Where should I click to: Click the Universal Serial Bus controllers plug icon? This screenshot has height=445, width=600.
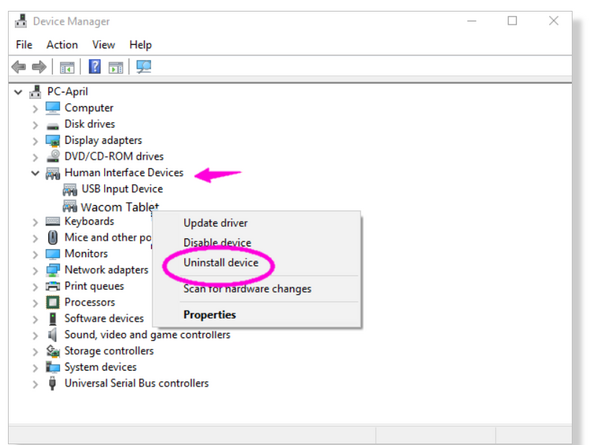tap(53, 383)
